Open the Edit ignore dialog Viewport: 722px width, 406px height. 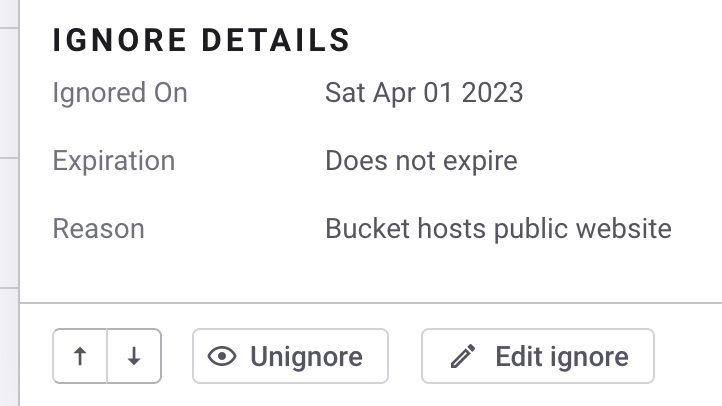click(538, 357)
